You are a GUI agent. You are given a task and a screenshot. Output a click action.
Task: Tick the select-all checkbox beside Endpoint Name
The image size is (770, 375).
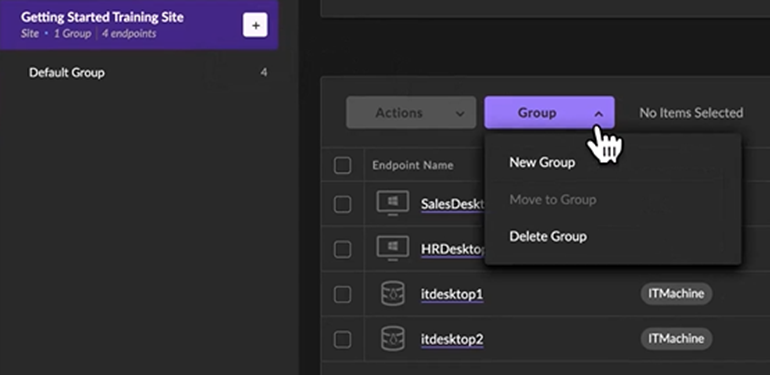pos(342,165)
